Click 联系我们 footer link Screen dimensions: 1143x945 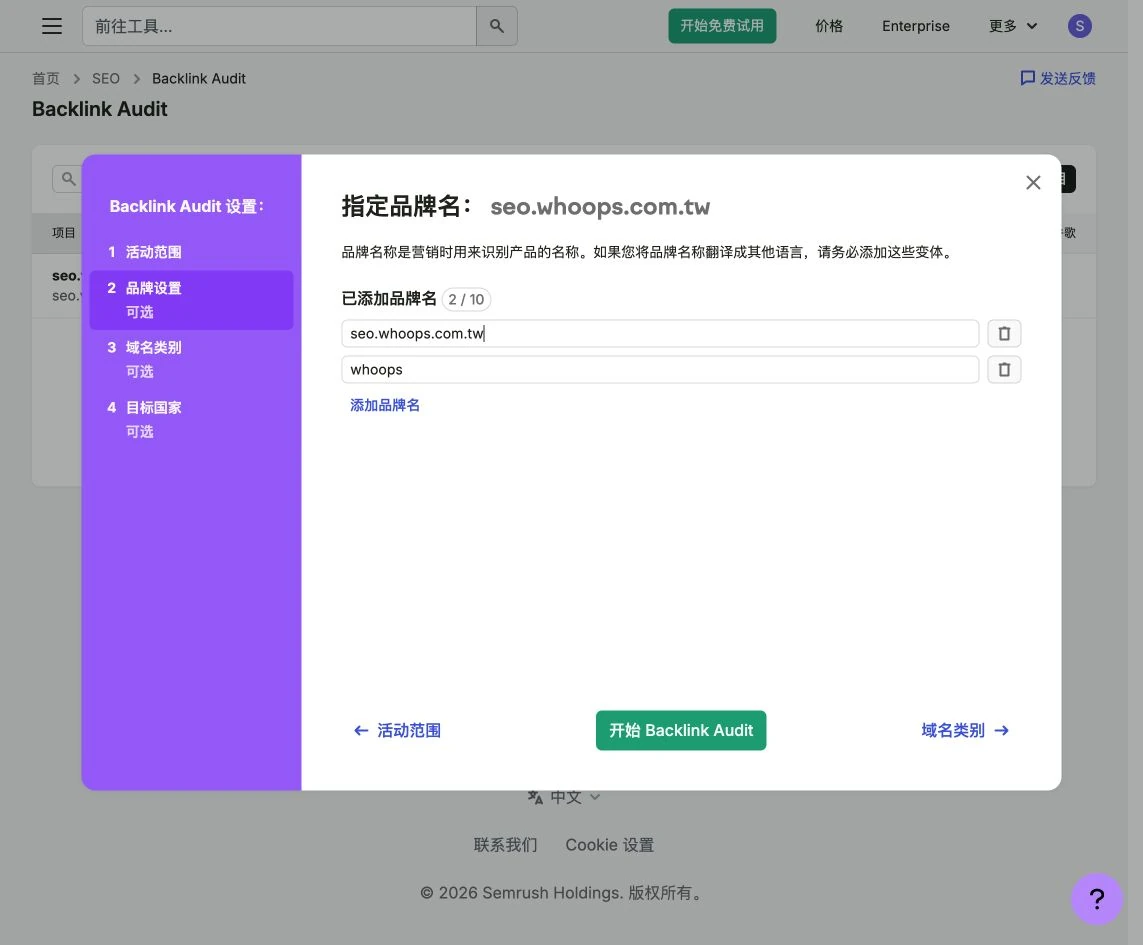pyautogui.click(x=505, y=845)
